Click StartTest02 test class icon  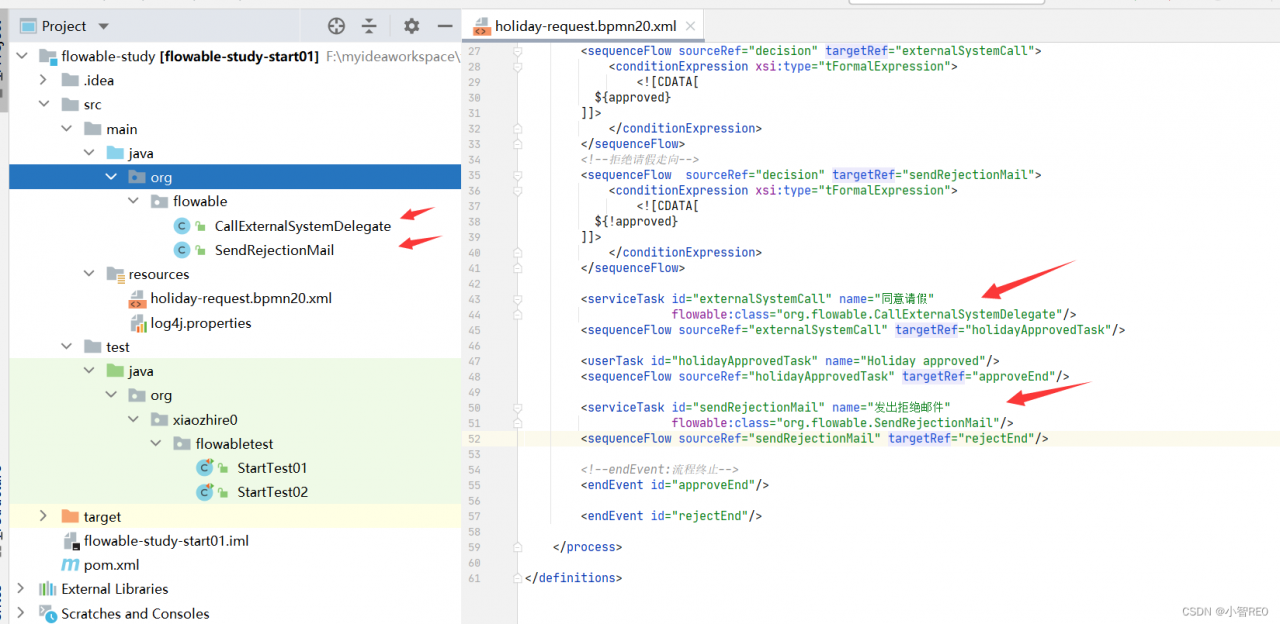205,492
